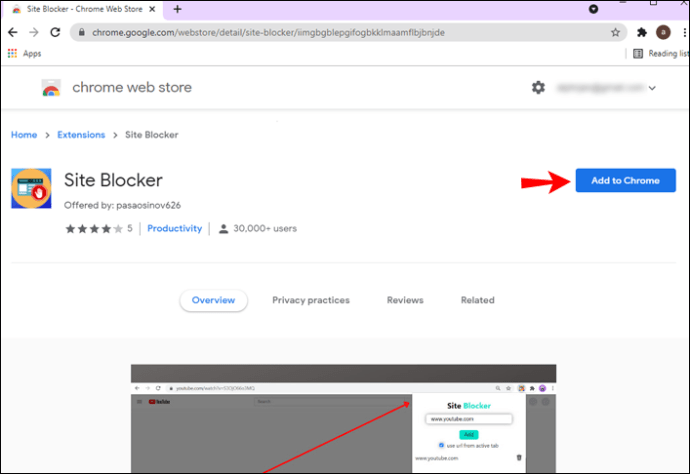
Task: Open Web Store settings gear
Action: pos(538,88)
